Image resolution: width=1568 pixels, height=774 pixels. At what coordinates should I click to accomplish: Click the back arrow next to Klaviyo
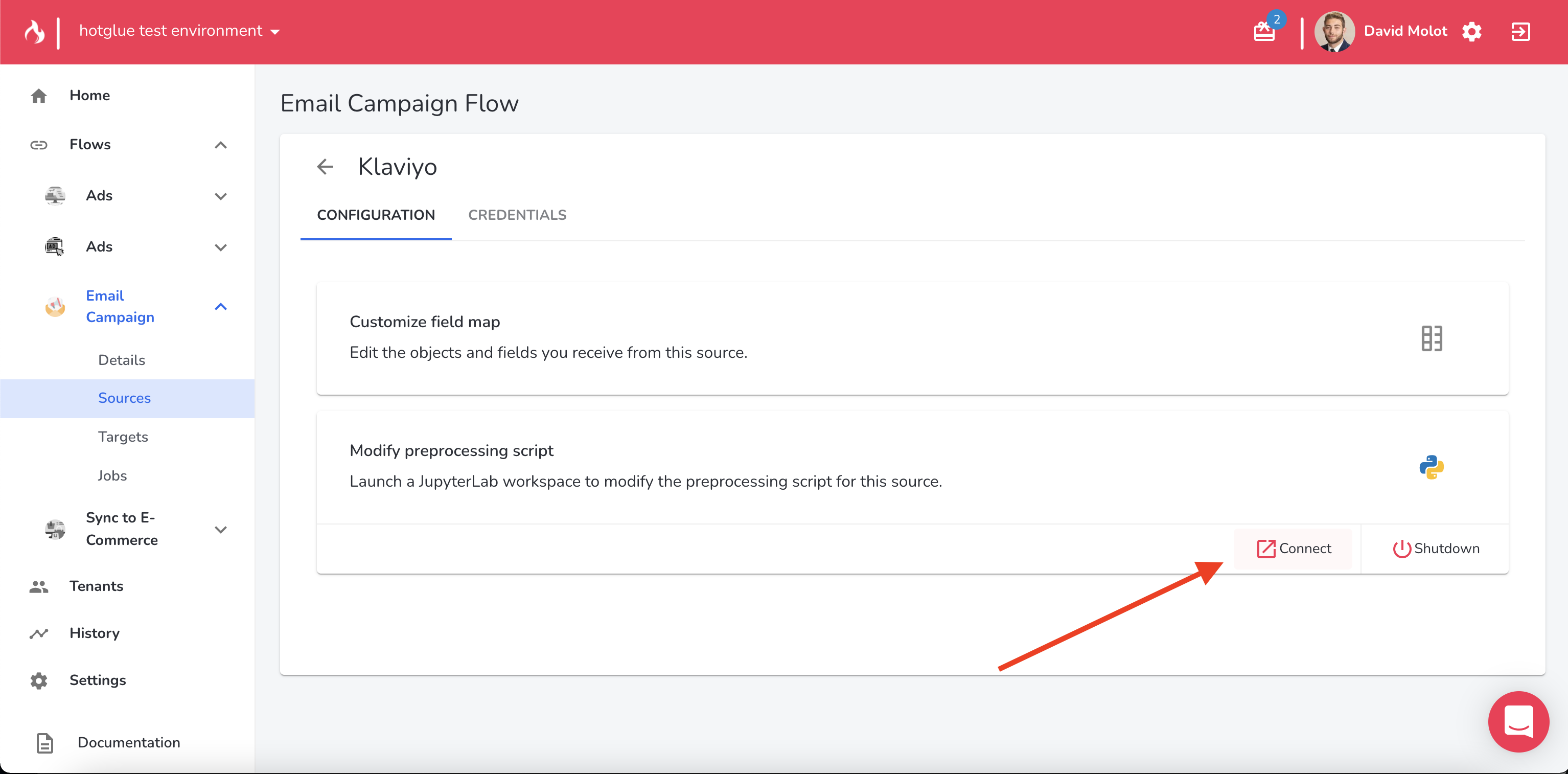coord(326,167)
